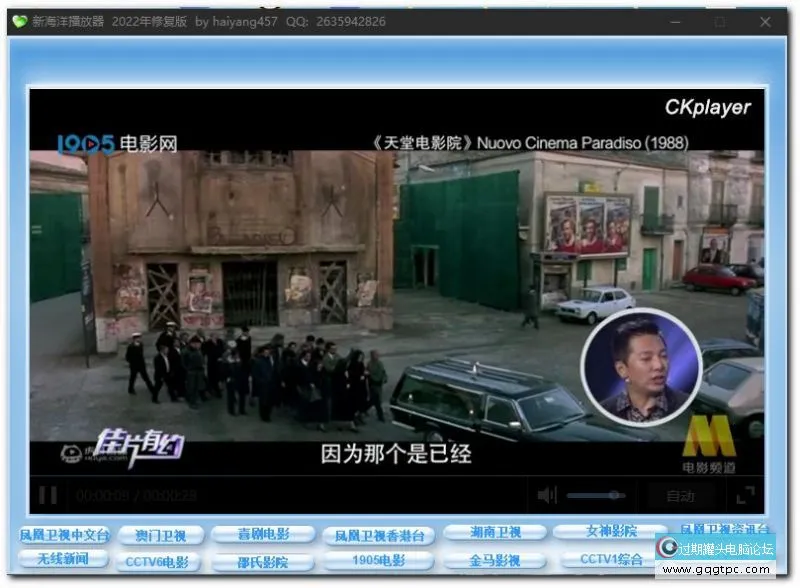Switch to 无线新闻 channel
800x588 pixels.
tap(64, 558)
